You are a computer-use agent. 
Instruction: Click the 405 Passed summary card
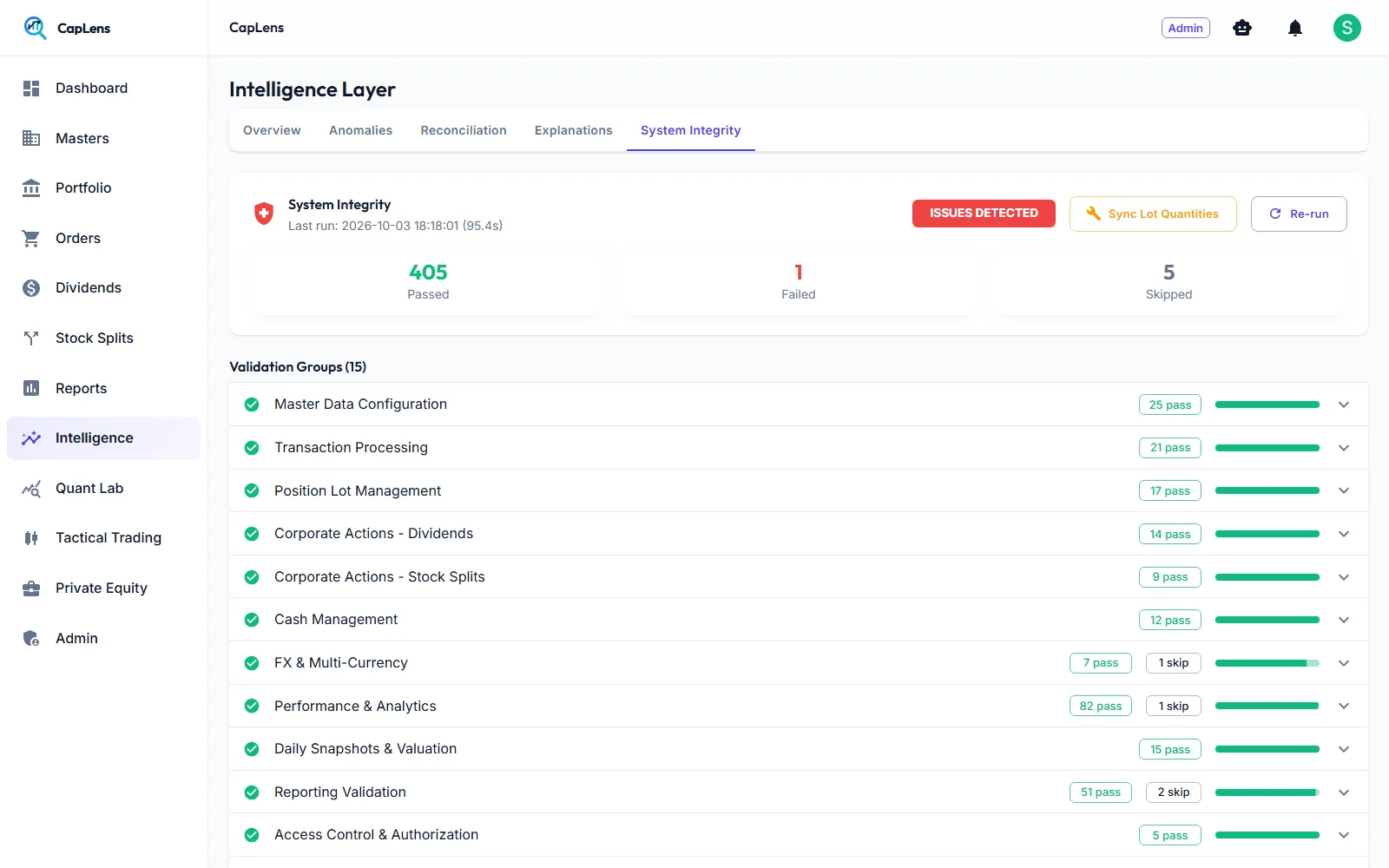point(428,282)
